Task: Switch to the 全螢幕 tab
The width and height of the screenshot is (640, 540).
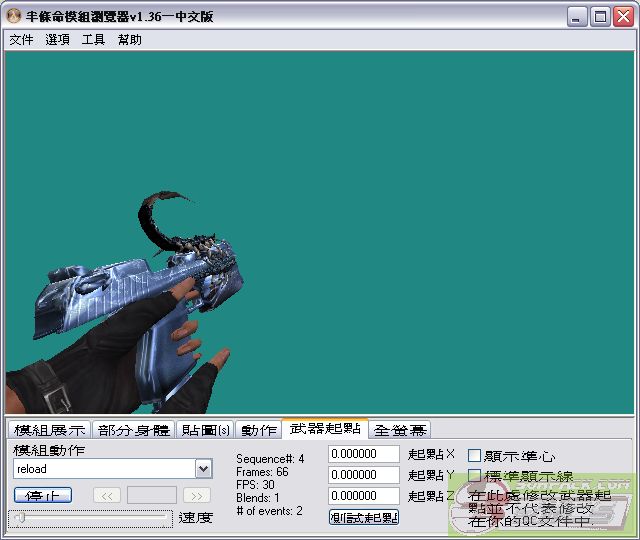Action: 400,430
